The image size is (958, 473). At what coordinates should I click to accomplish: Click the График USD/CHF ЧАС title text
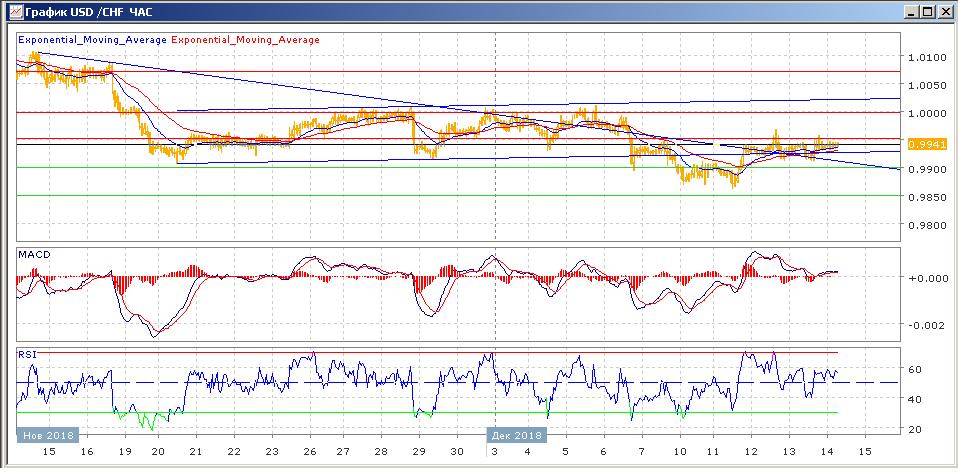click(89, 11)
